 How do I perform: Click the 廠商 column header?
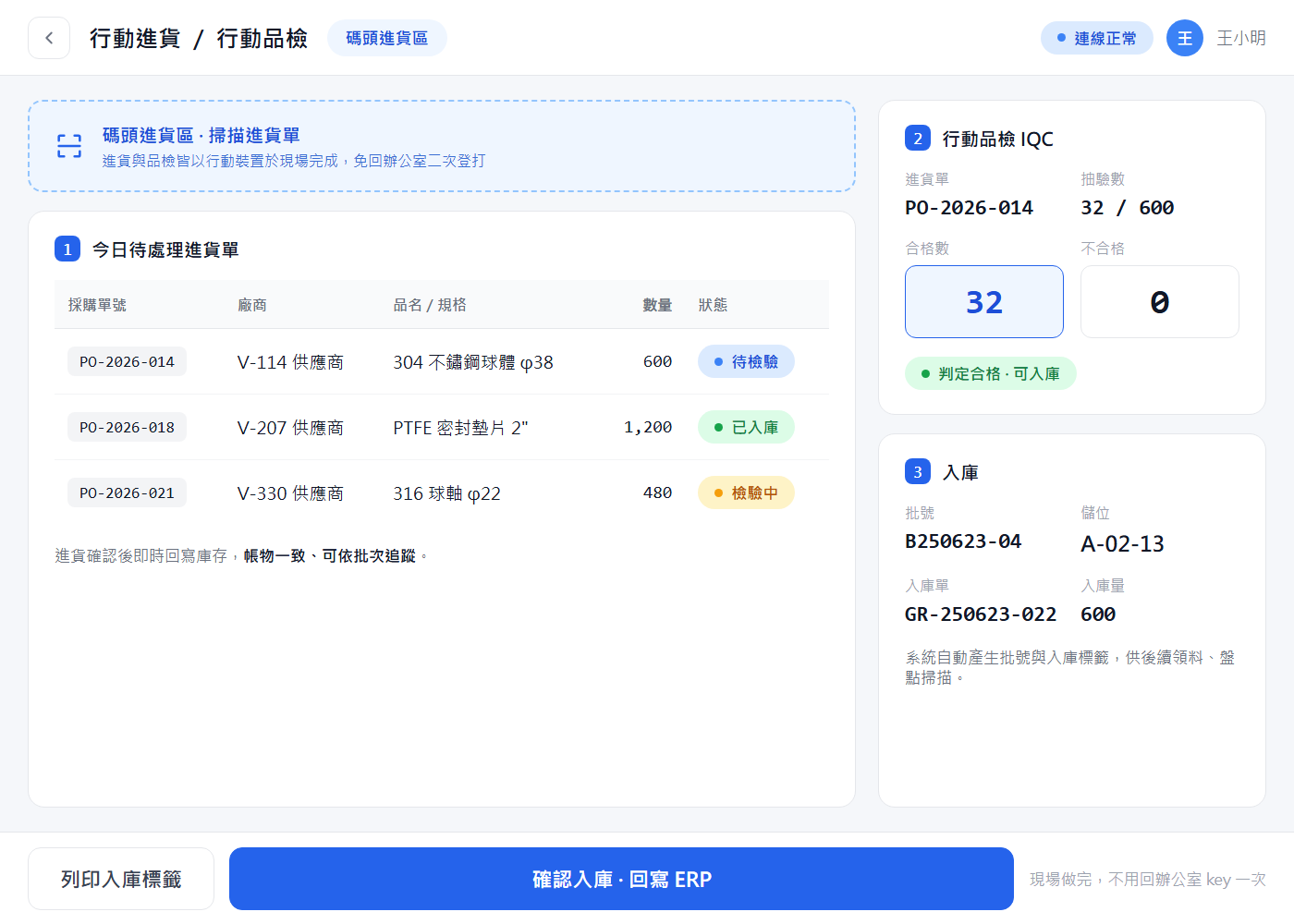click(x=252, y=305)
